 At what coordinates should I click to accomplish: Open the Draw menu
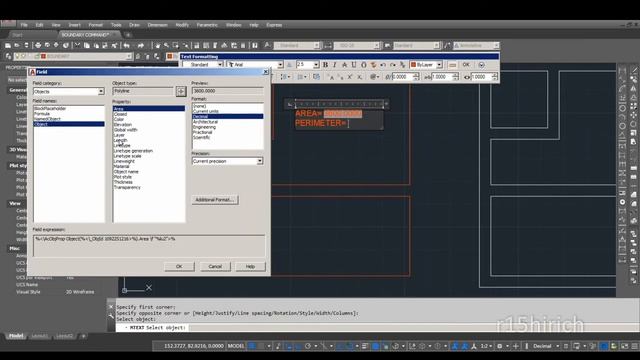tap(134, 25)
